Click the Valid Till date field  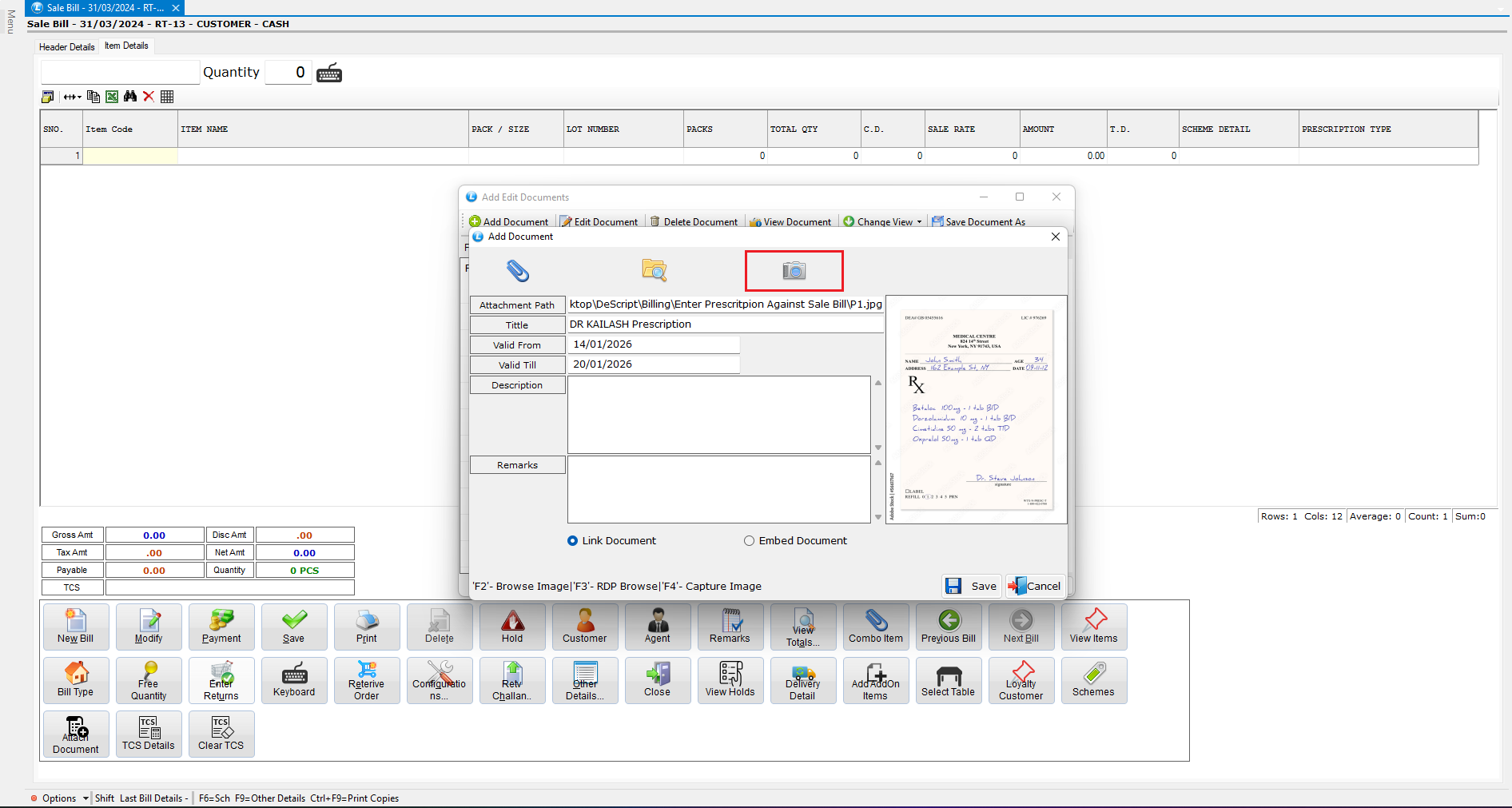click(x=653, y=364)
